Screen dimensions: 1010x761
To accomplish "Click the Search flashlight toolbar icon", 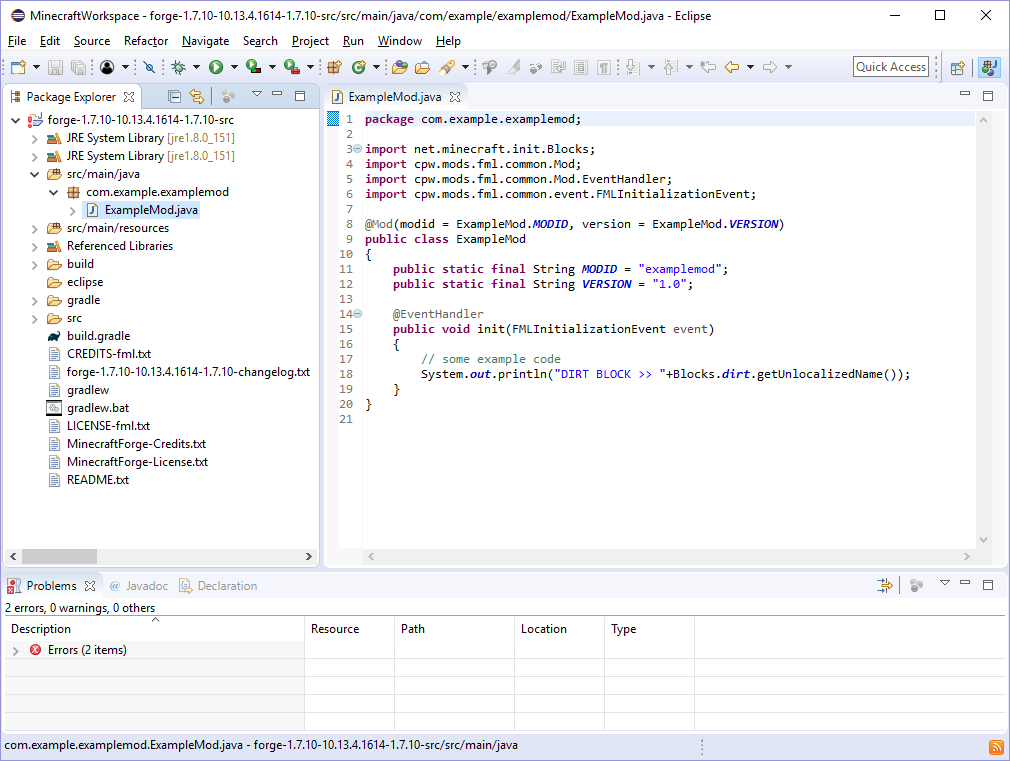I will (x=447, y=67).
